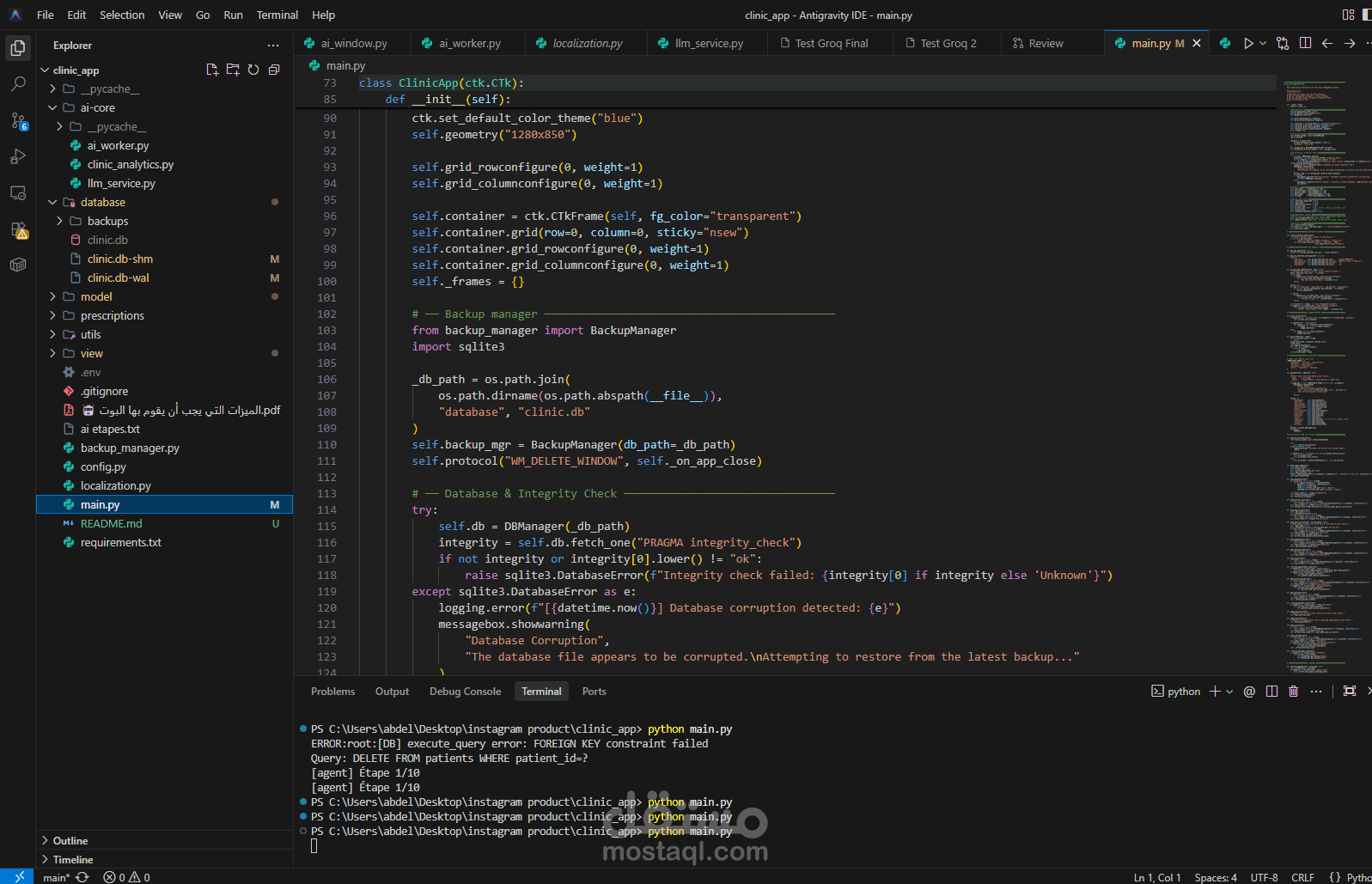The height and width of the screenshot is (884, 1372).
Task: Change encoding via UTF-8 status item
Action: (1264, 877)
